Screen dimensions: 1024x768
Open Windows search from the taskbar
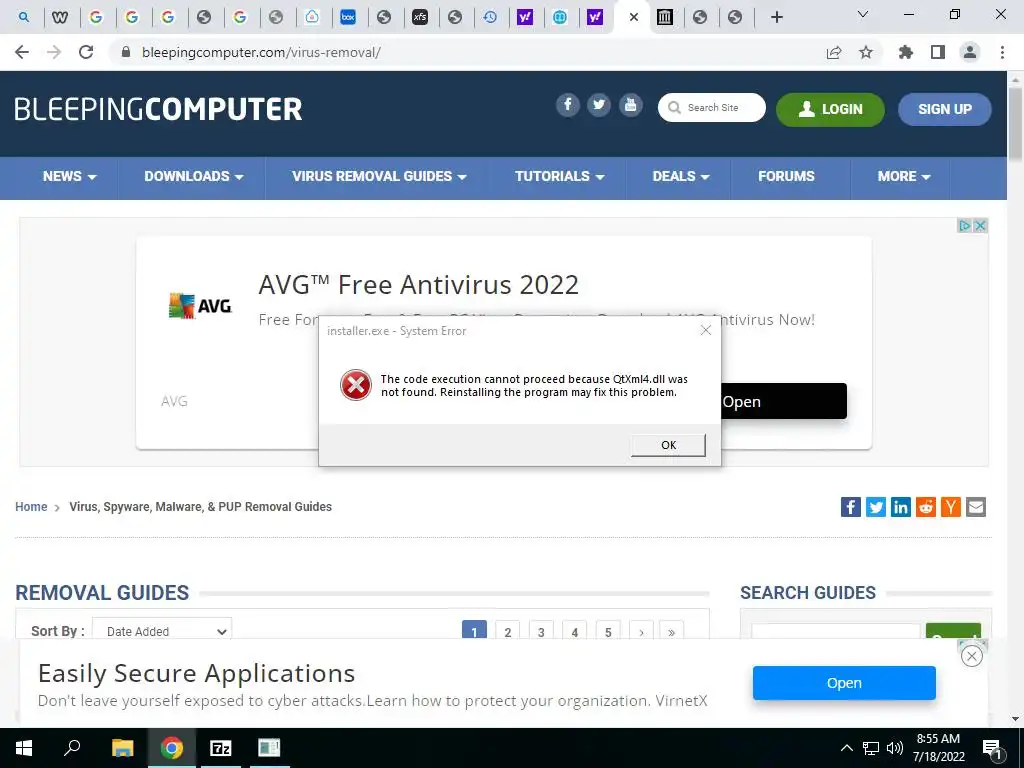pos(72,748)
